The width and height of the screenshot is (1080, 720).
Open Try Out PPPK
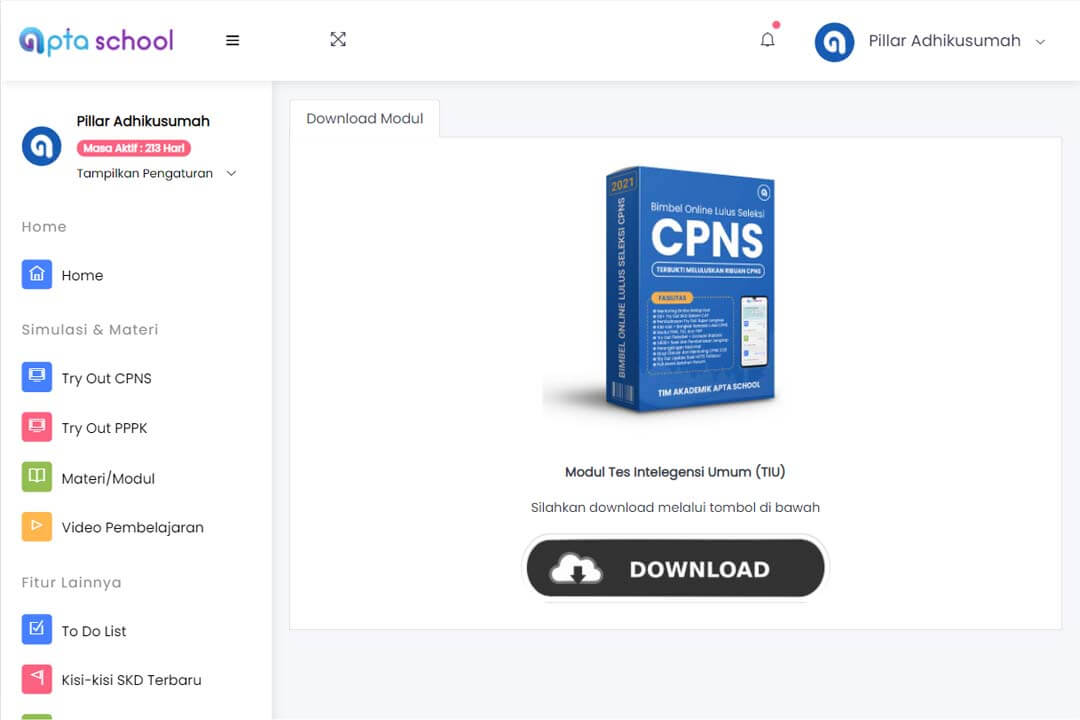pyautogui.click(x=104, y=428)
